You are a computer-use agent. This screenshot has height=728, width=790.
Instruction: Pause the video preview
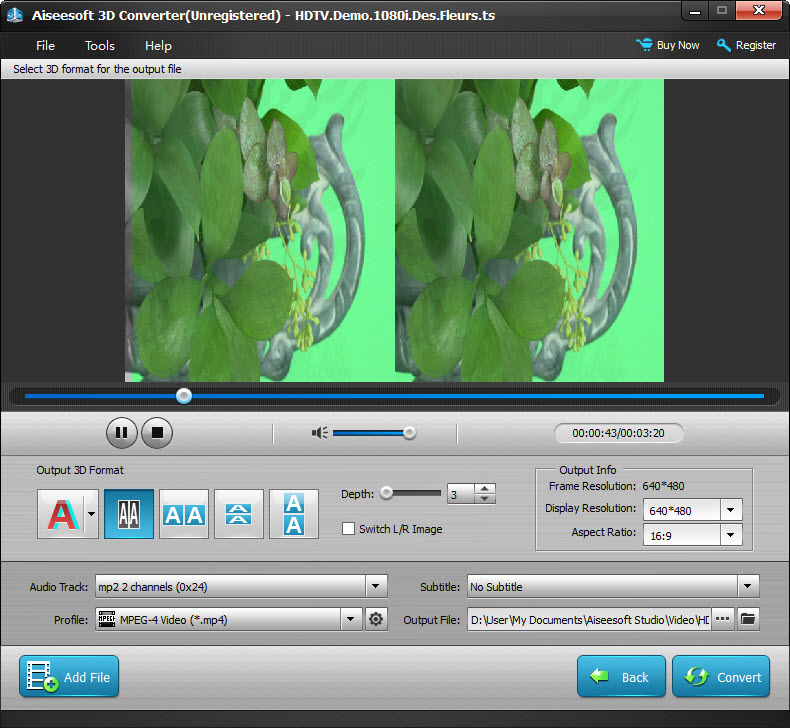coord(121,433)
